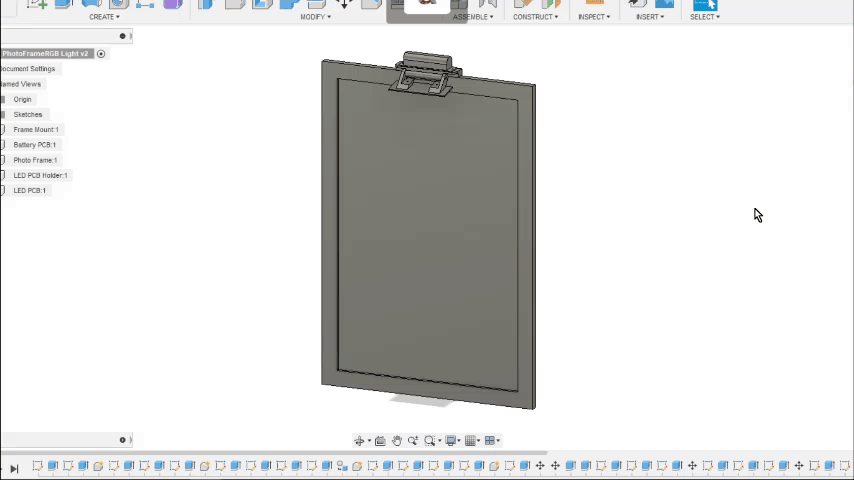This screenshot has width=854, height=480.
Task: Click the Grid and Snaps icon
Action: pos(470,441)
